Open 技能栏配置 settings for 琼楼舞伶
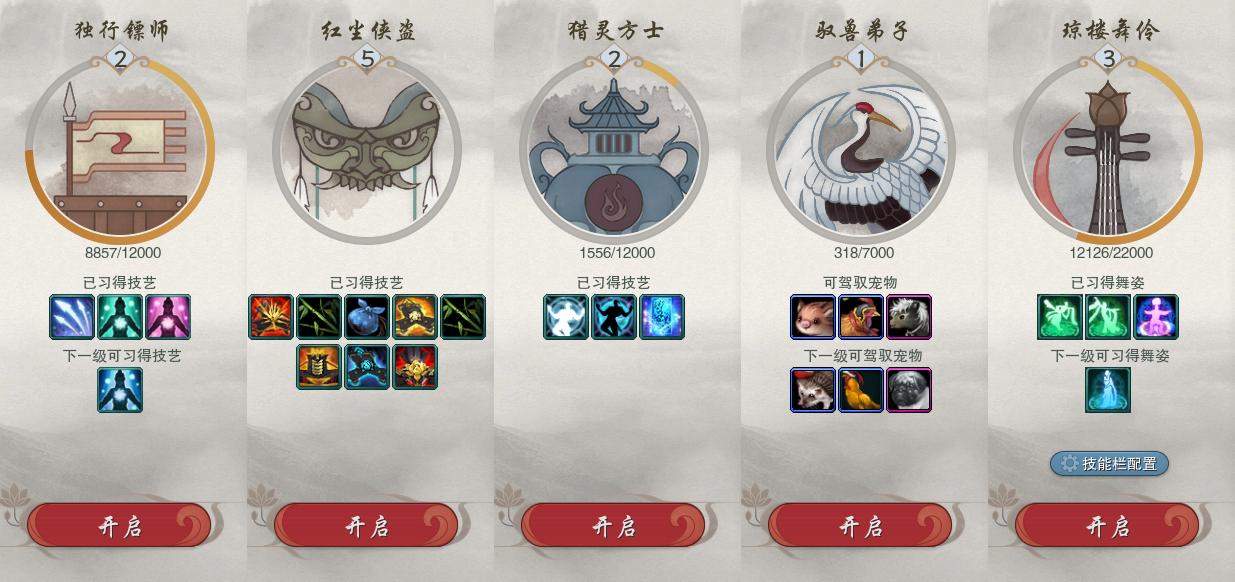The width and height of the screenshot is (1235, 582). [x=1109, y=463]
